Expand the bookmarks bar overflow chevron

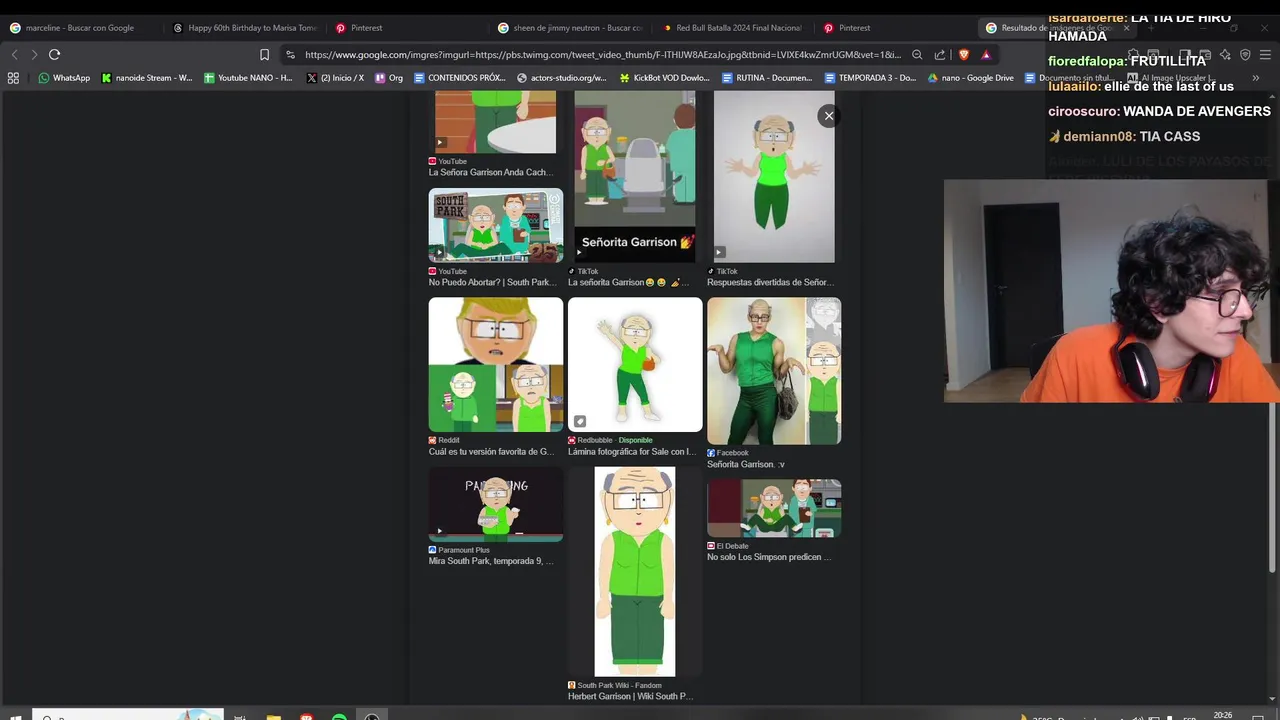[x=1256, y=78]
